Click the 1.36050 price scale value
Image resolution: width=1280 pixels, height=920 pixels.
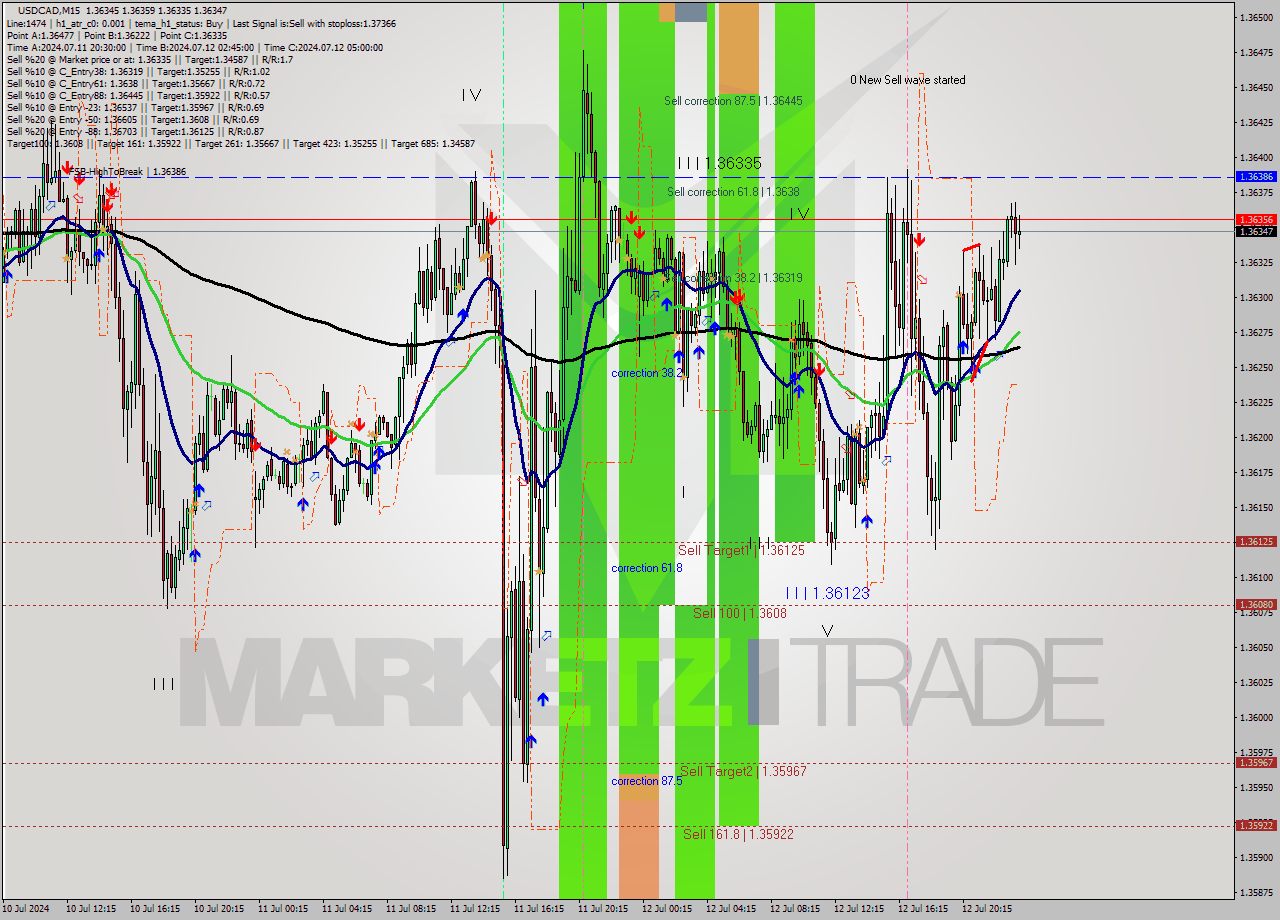(1256, 647)
